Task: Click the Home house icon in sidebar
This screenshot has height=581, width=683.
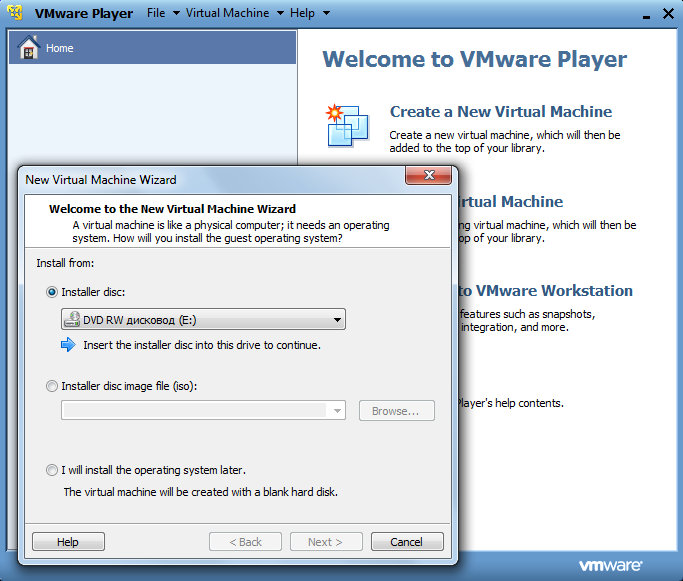Action: click(x=29, y=47)
